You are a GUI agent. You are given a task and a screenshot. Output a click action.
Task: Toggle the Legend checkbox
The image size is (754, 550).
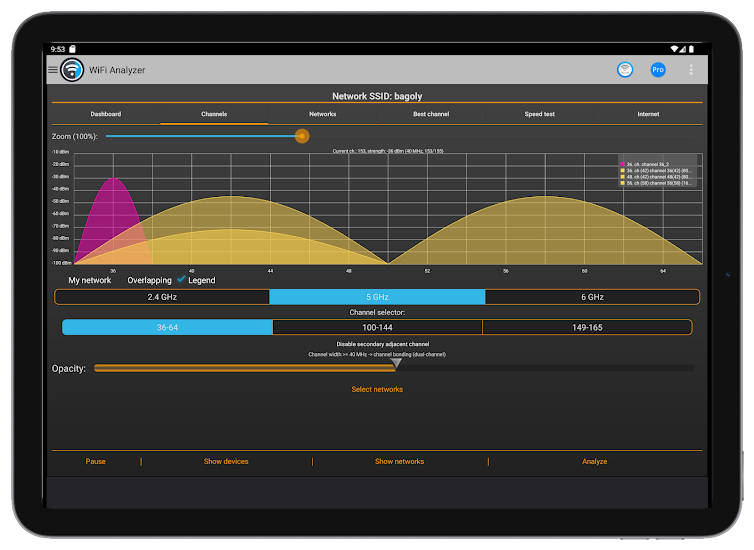(x=182, y=280)
